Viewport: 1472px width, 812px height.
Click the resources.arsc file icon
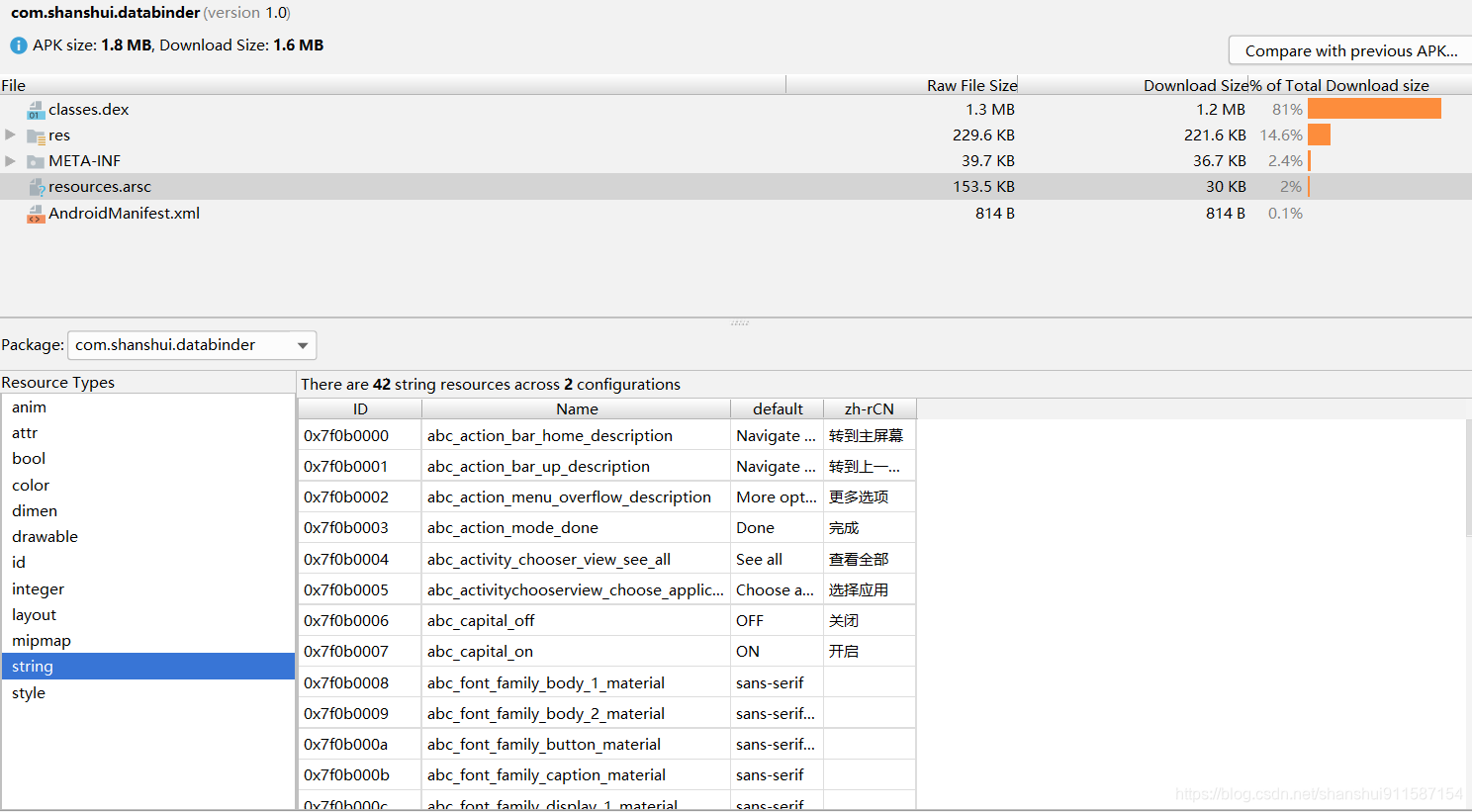[37, 187]
